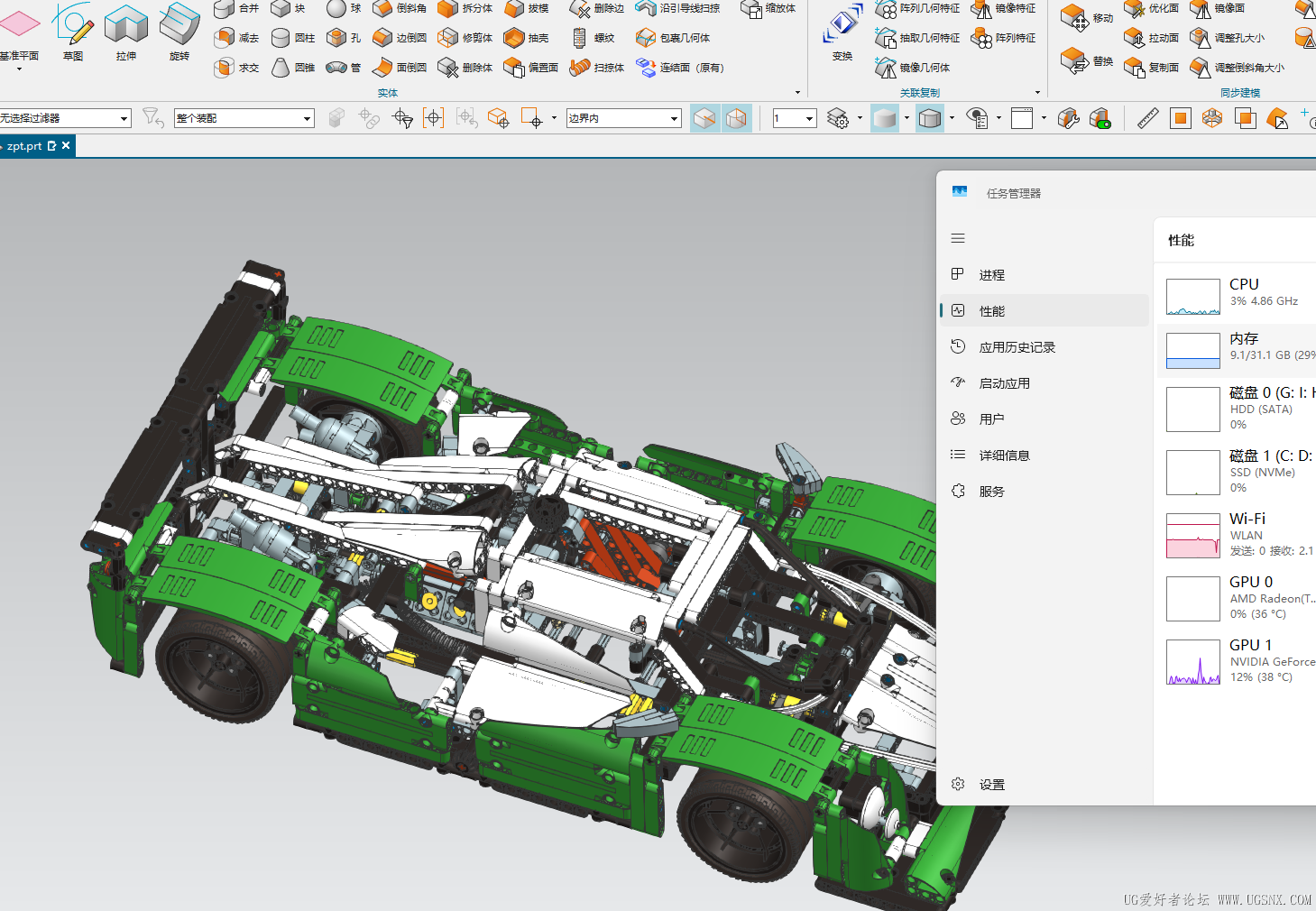The image size is (1316, 911).
Task: Open the Swept Volume (扫掠体) tool
Action: (x=597, y=68)
